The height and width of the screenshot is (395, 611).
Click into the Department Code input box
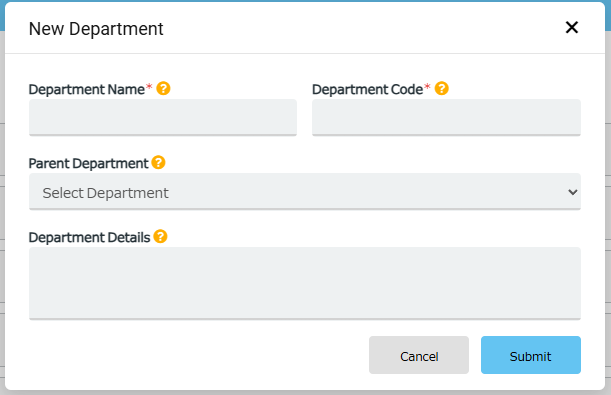click(446, 117)
